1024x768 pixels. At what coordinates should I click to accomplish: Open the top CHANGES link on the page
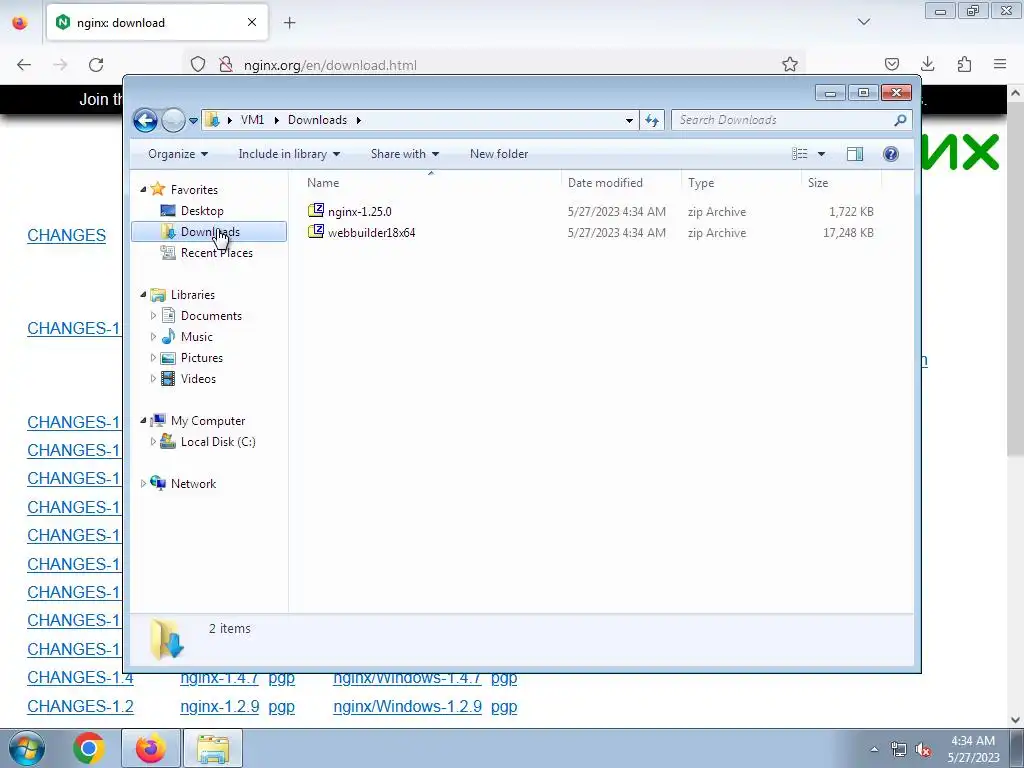click(x=67, y=235)
